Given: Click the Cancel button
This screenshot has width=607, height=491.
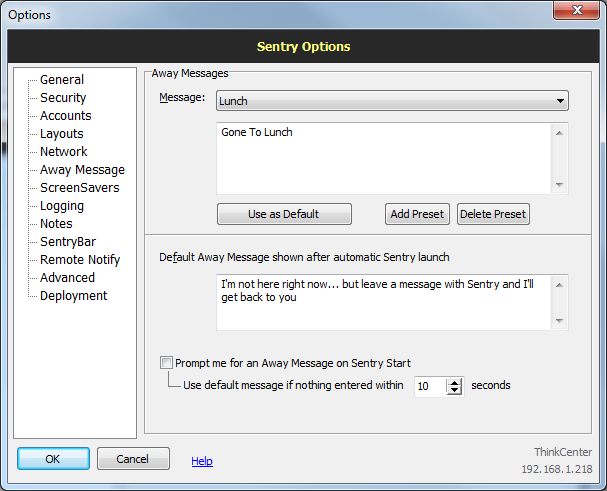Looking at the screenshot, I should tap(133, 459).
